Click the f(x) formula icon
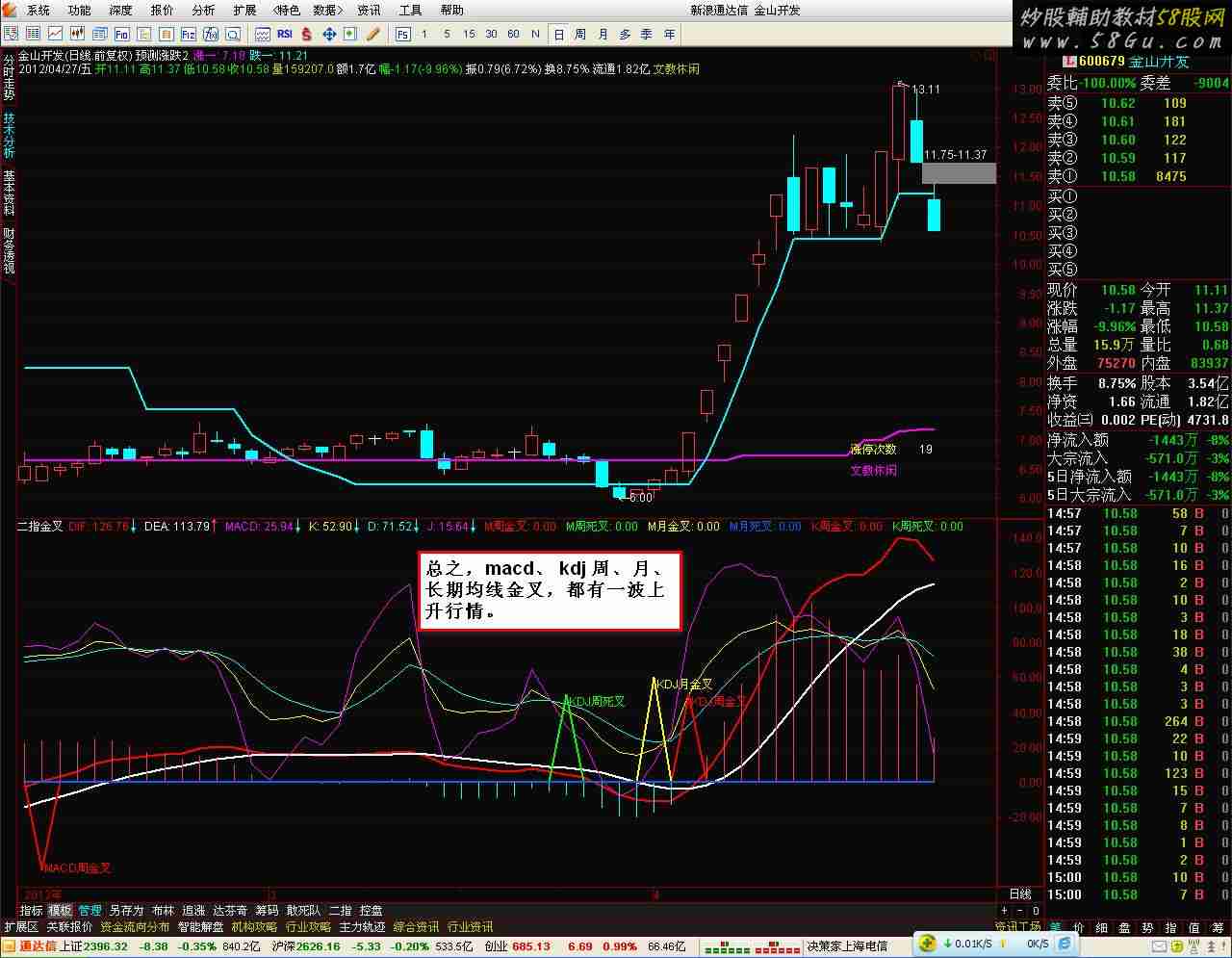 click(x=211, y=34)
